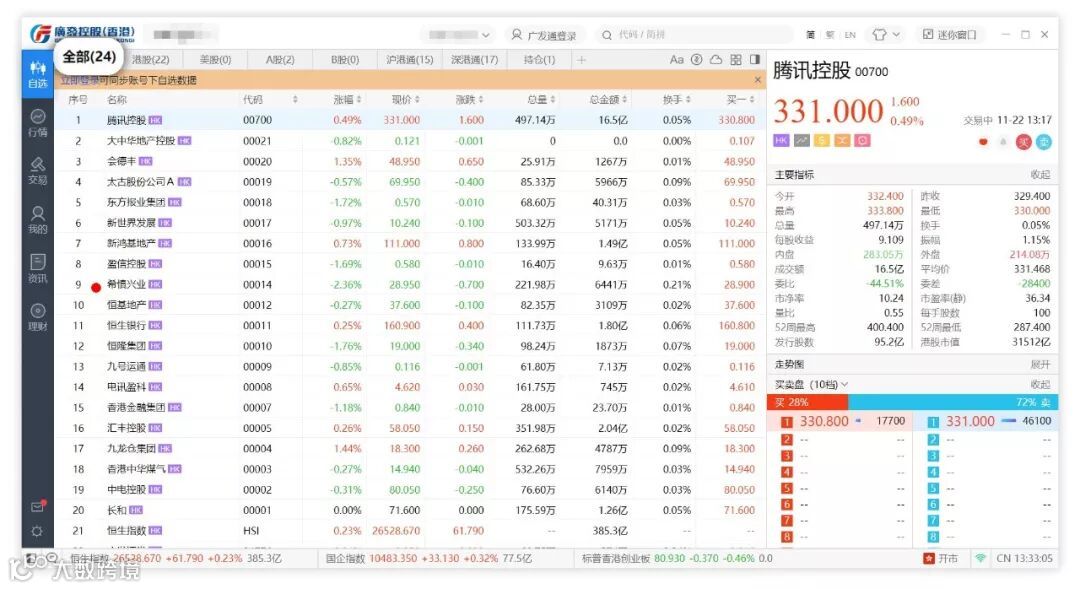This screenshot has height=589, width=1080.
Task: Click the 国企指数 ticker in the status bar
Action: point(428,559)
